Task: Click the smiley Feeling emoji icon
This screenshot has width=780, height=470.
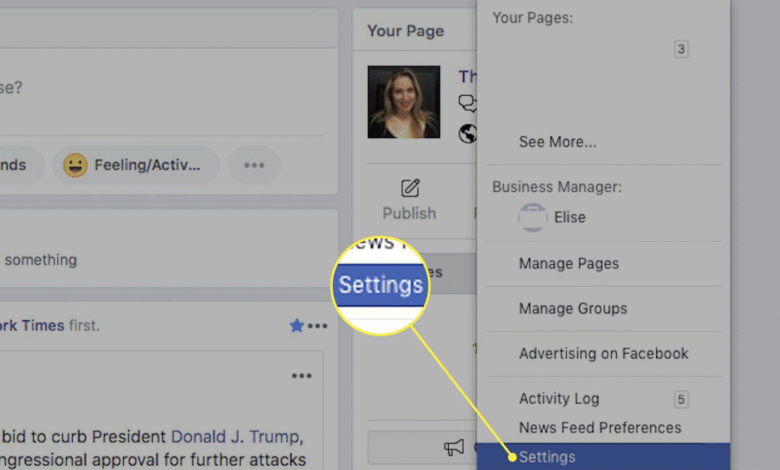Action: [76, 165]
